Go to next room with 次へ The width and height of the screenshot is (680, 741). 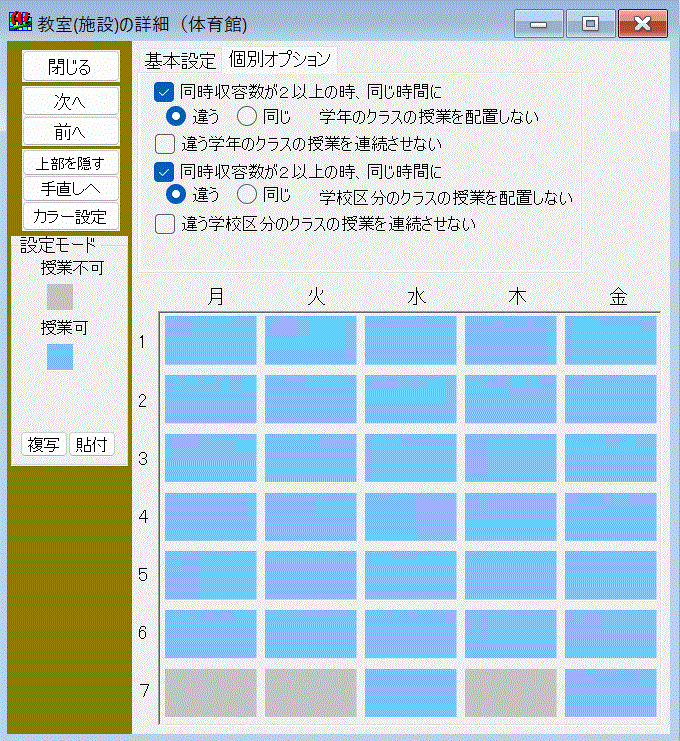[70, 102]
